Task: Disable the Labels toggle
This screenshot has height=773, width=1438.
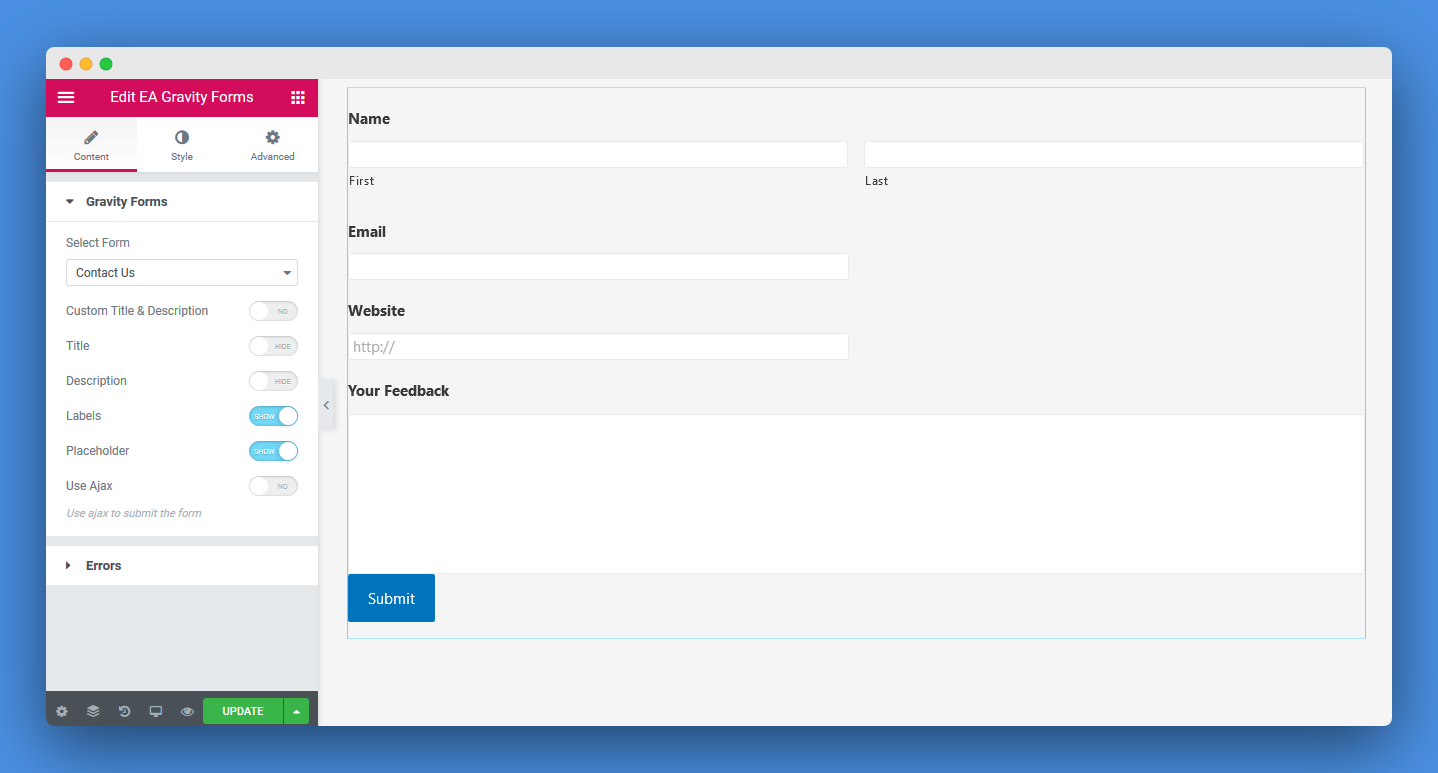Action: coord(273,416)
